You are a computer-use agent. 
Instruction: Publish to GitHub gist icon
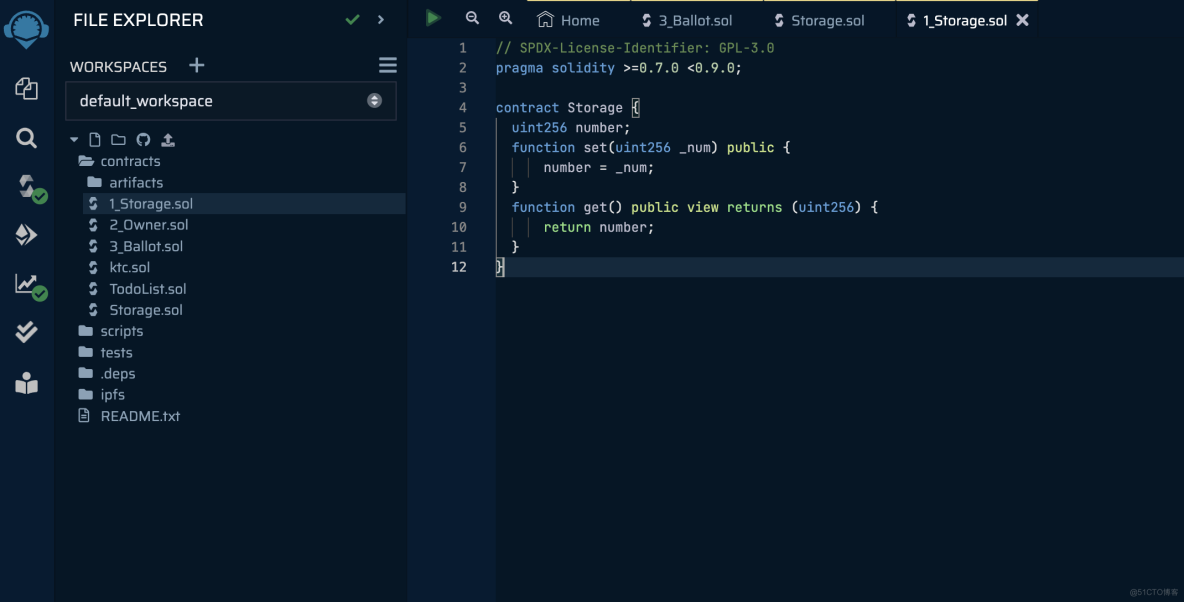click(x=143, y=140)
